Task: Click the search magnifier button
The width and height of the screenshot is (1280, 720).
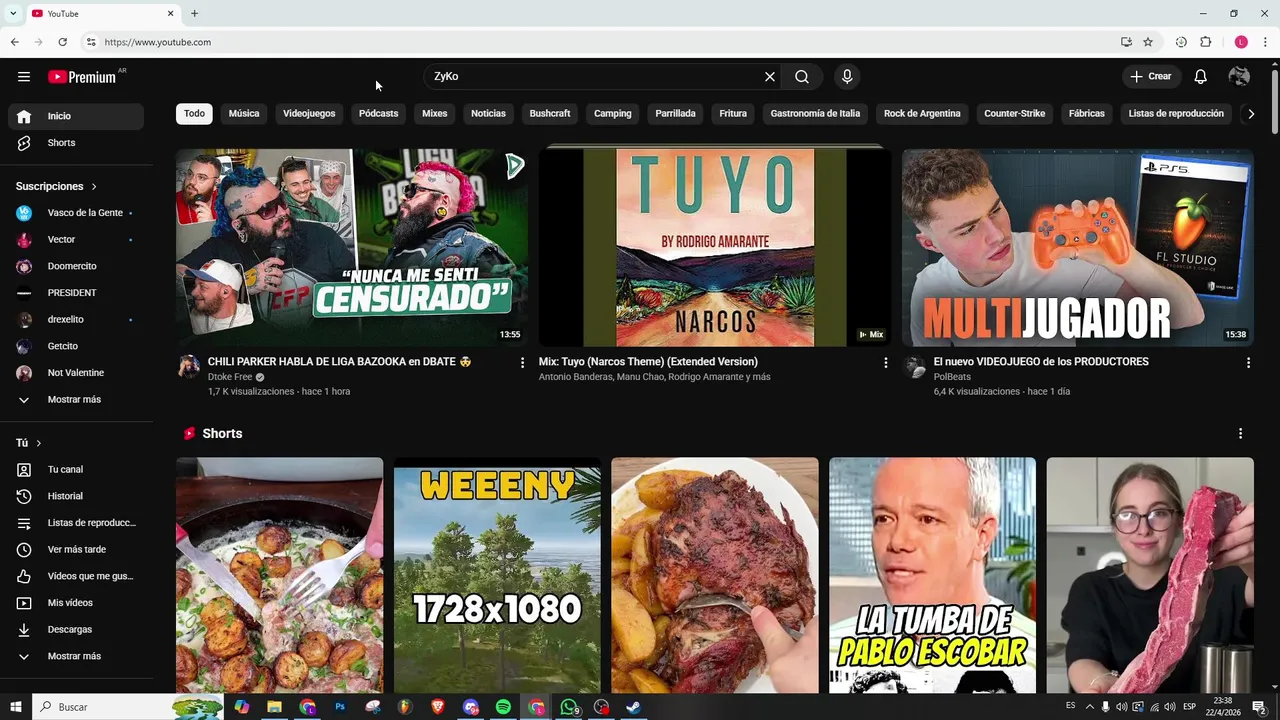Action: point(802,77)
